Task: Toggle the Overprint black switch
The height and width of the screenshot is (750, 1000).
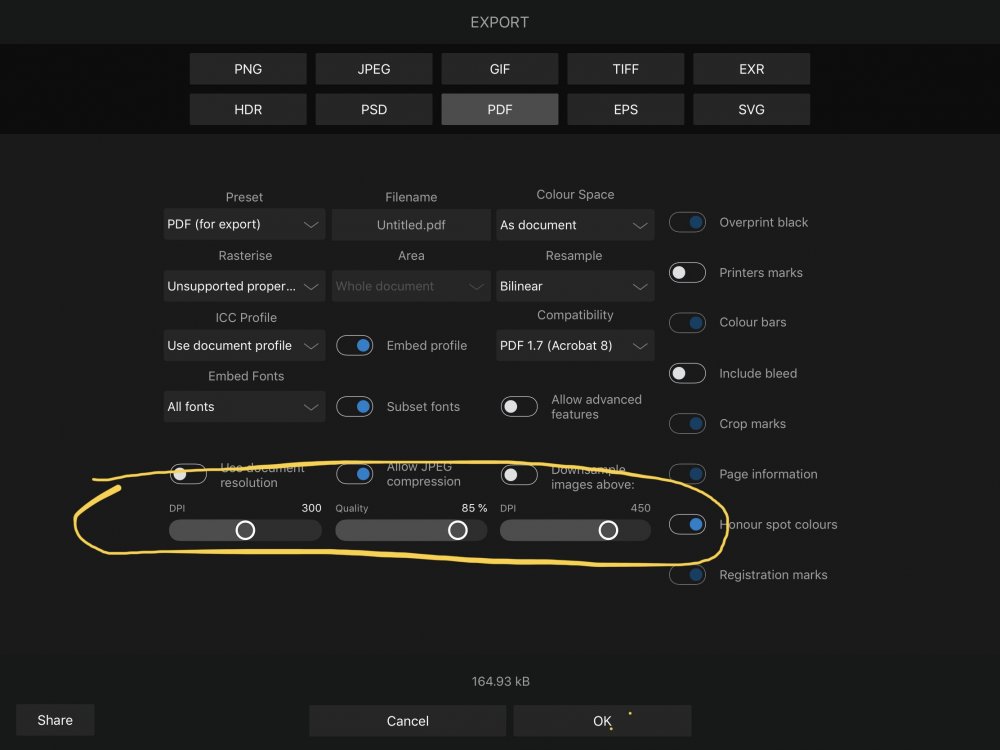Action: click(x=687, y=222)
